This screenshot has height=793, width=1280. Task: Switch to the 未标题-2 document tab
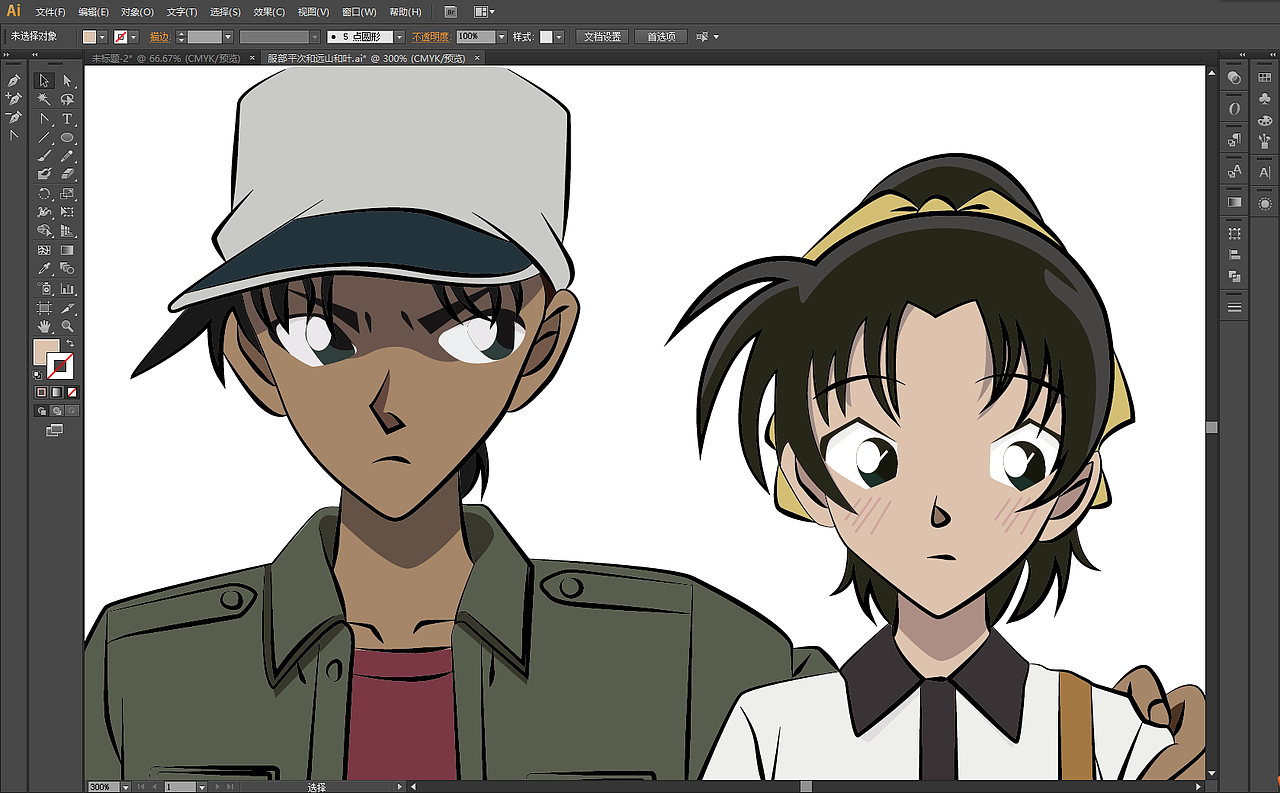coord(167,58)
